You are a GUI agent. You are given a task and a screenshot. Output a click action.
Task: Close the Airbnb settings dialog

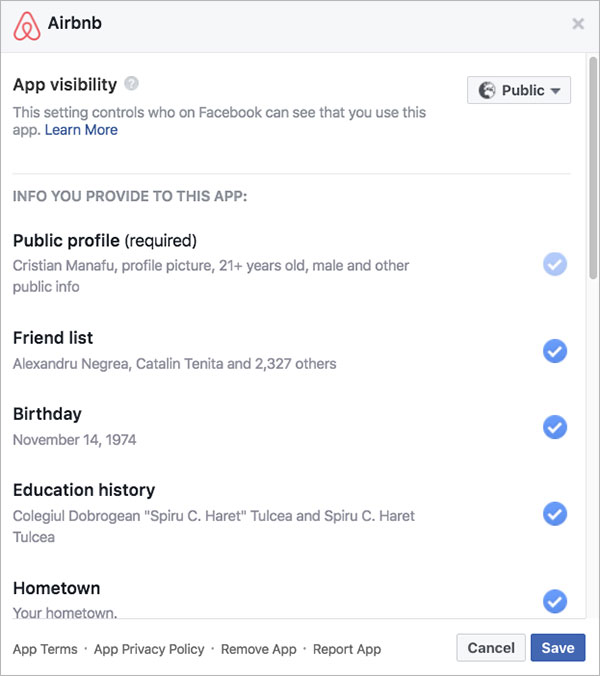pyautogui.click(x=578, y=24)
